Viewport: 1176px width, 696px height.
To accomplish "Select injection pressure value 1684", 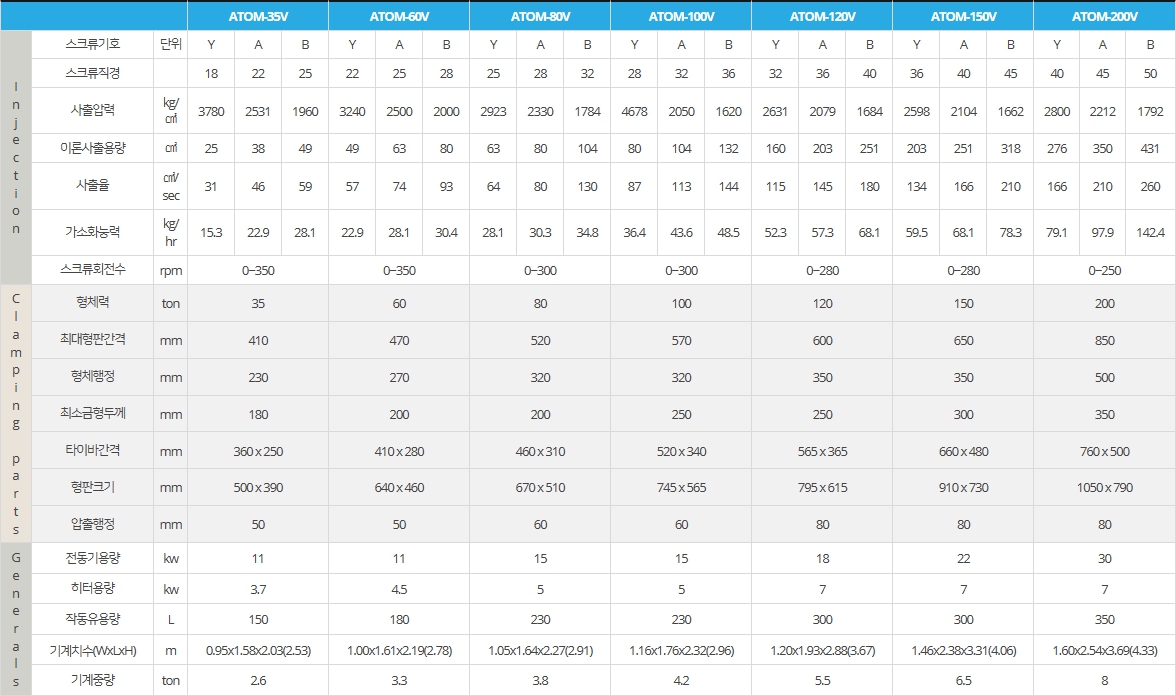I will coord(869,111).
